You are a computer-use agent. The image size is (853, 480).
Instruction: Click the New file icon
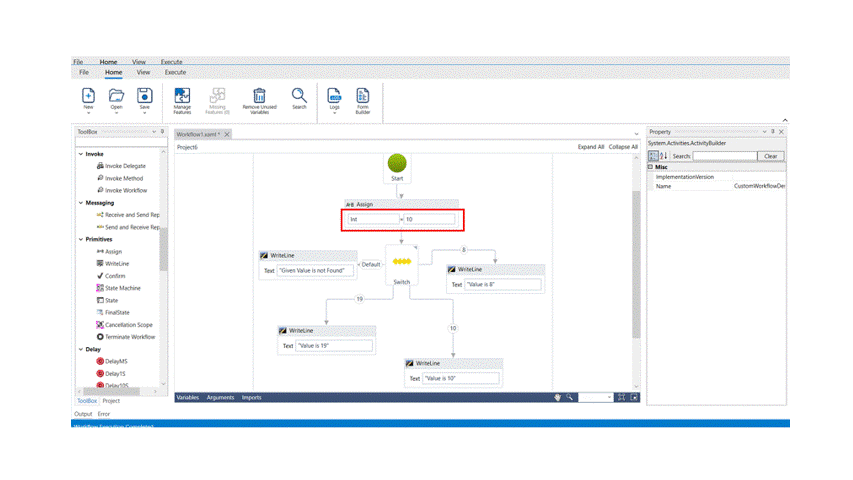pos(88,95)
